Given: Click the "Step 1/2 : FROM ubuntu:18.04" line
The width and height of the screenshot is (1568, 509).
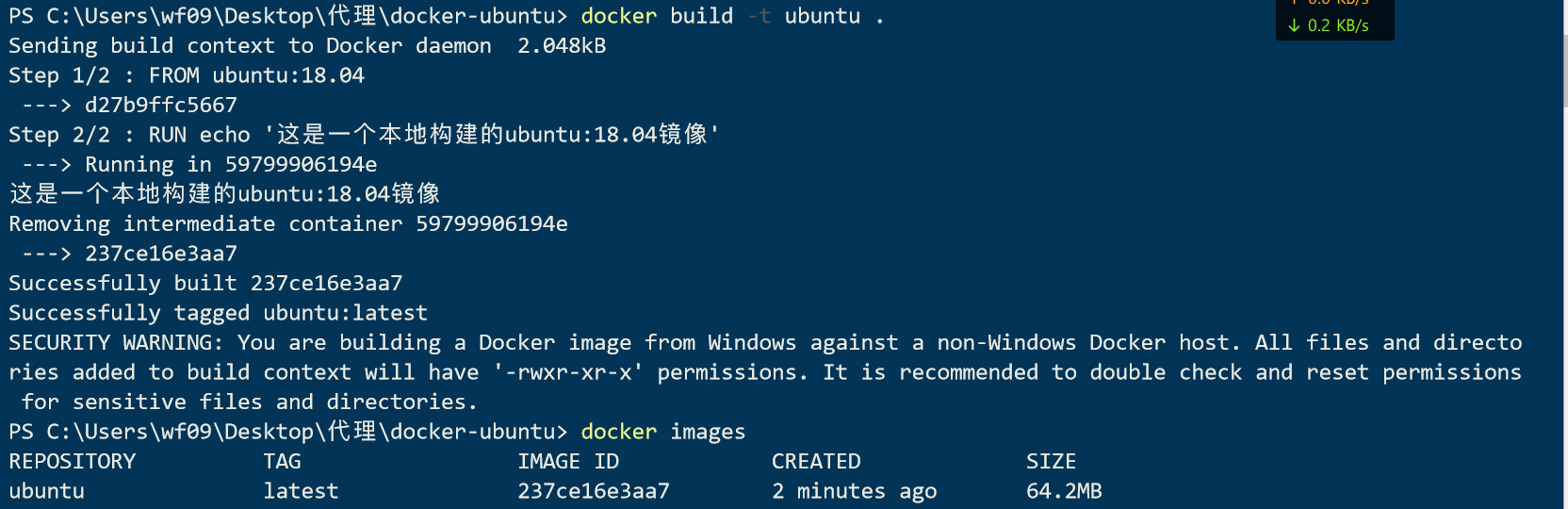Looking at the screenshot, I should pyautogui.click(x=187, y=75).
